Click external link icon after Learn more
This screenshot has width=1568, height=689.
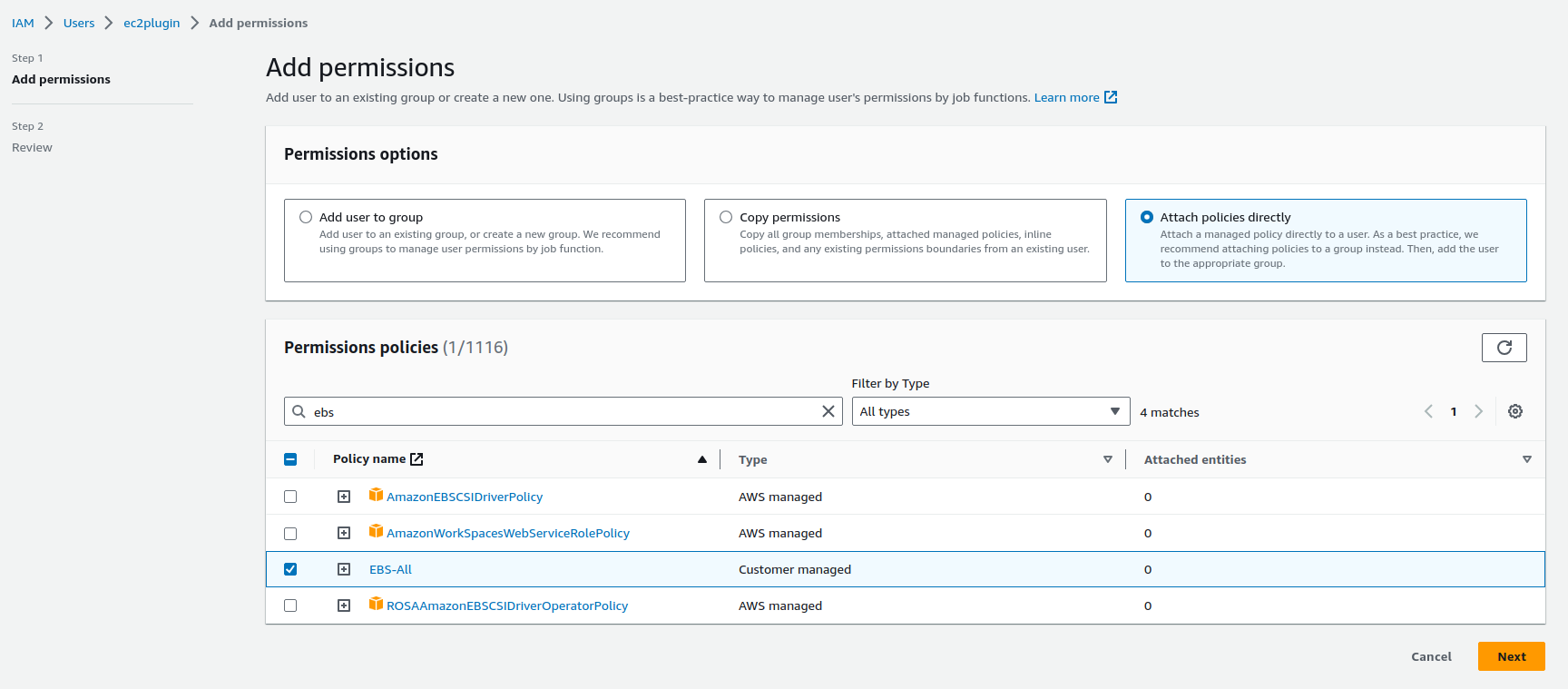(1111, 97)
